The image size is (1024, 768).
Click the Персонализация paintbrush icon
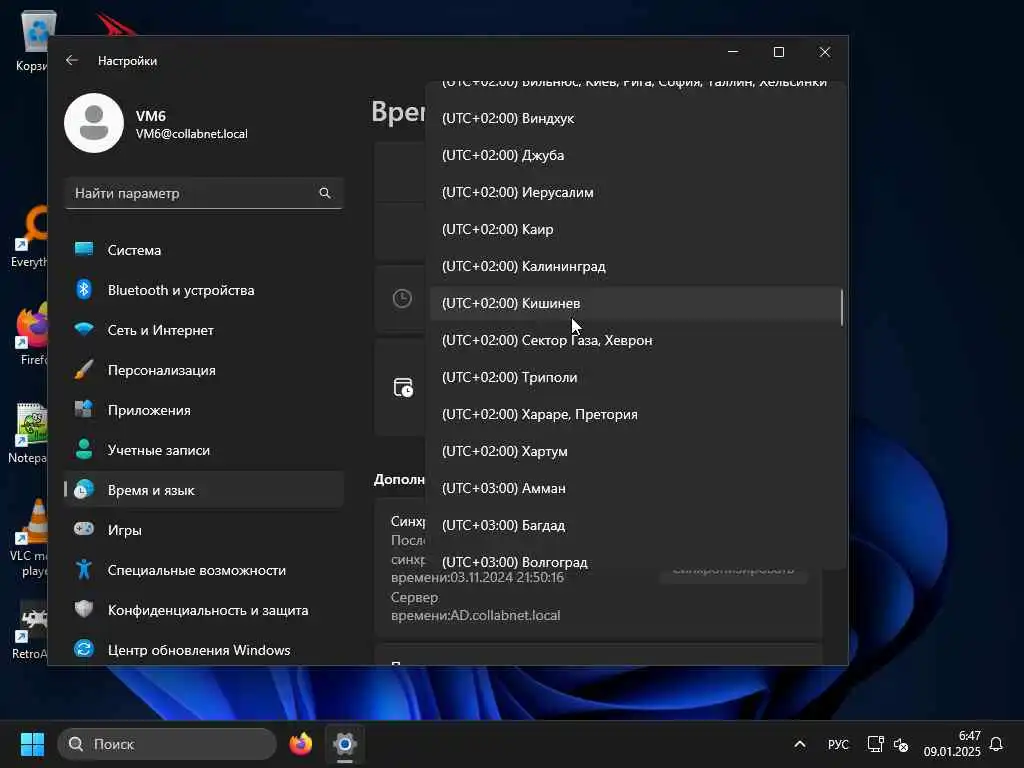pyautogui.click(x=84, y=370)
